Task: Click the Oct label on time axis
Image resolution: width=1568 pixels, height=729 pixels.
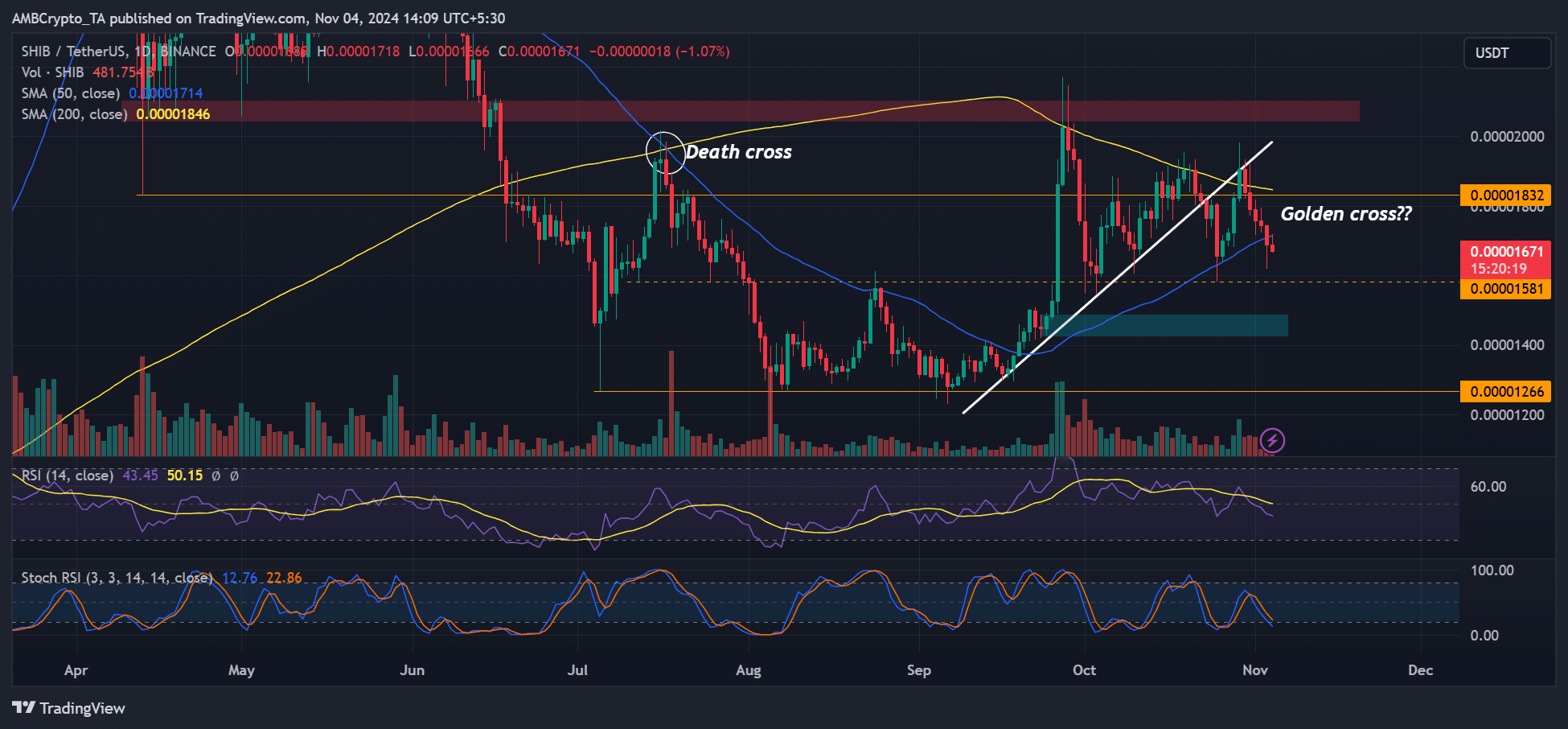Action: 1084,670
